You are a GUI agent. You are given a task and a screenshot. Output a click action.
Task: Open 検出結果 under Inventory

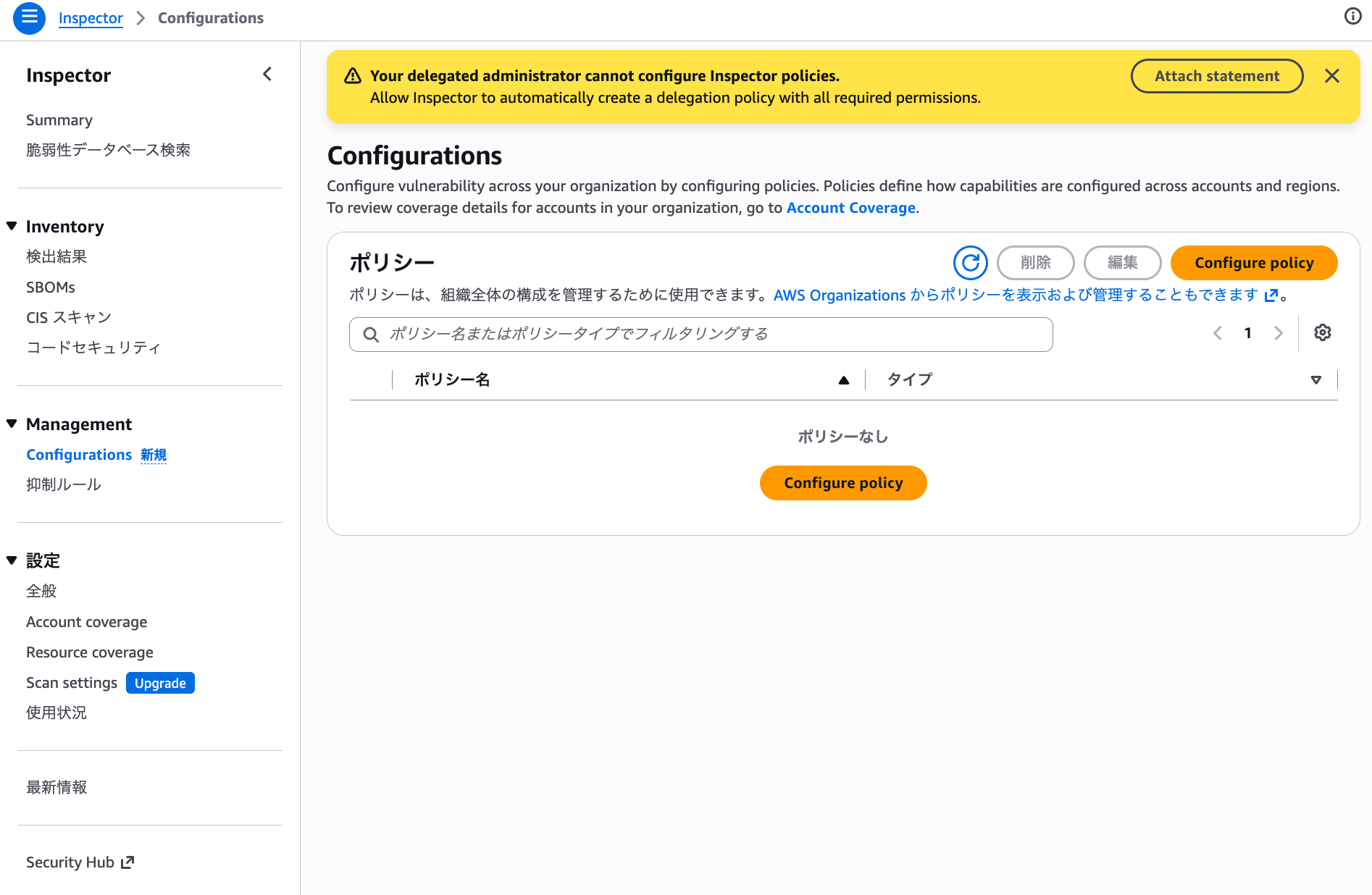tap(57, 256)
